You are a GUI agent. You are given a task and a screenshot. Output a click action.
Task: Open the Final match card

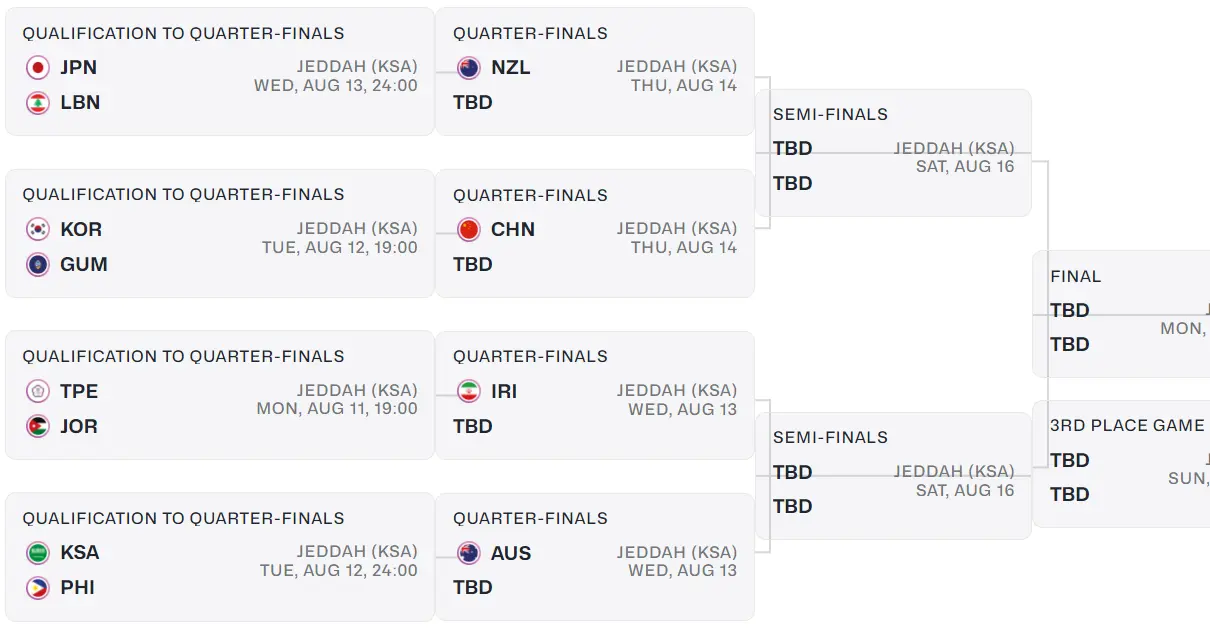tap(1121, 313)
